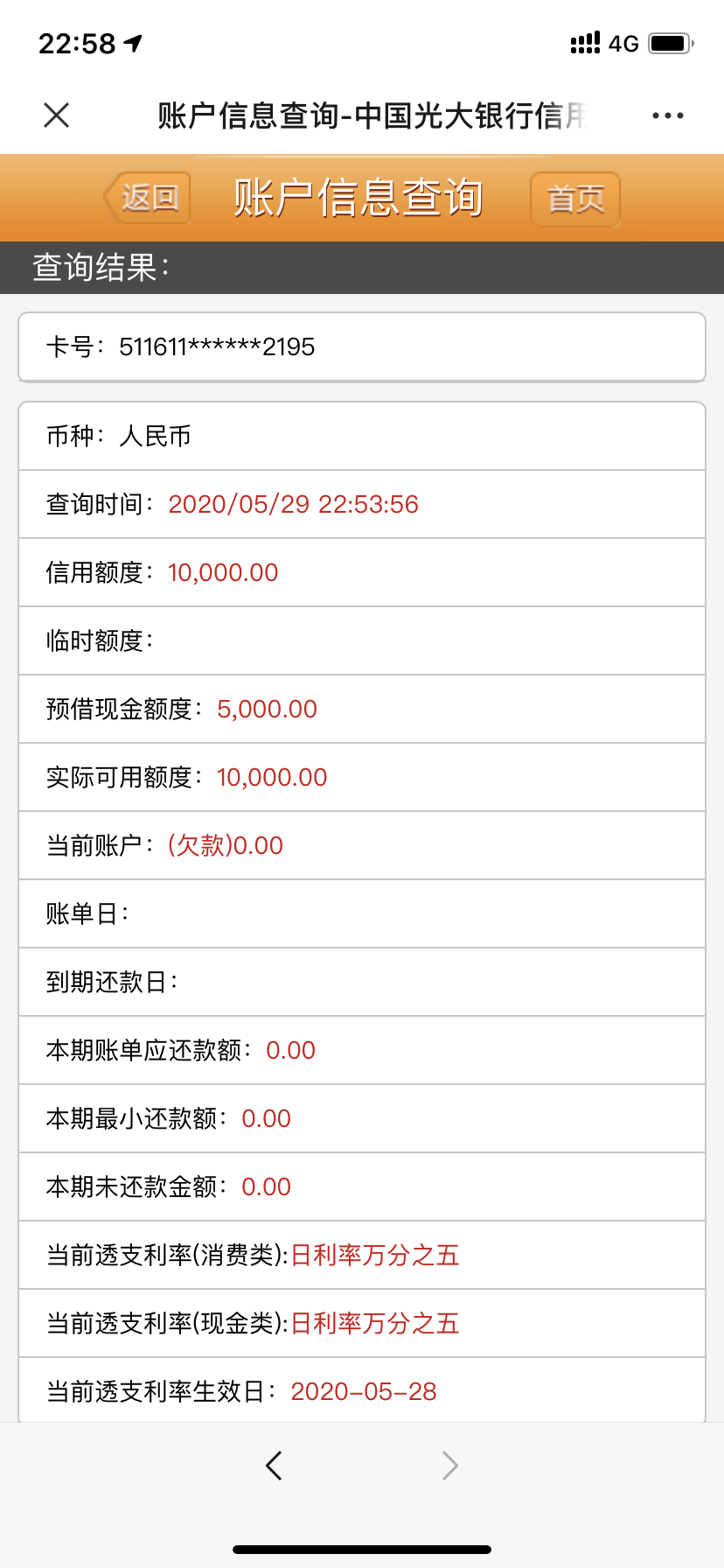Tap the 当前账户 (欠款)0.00 row
Image resolution: width=724 pixels, height=1568 pixels.
point(362,845)
